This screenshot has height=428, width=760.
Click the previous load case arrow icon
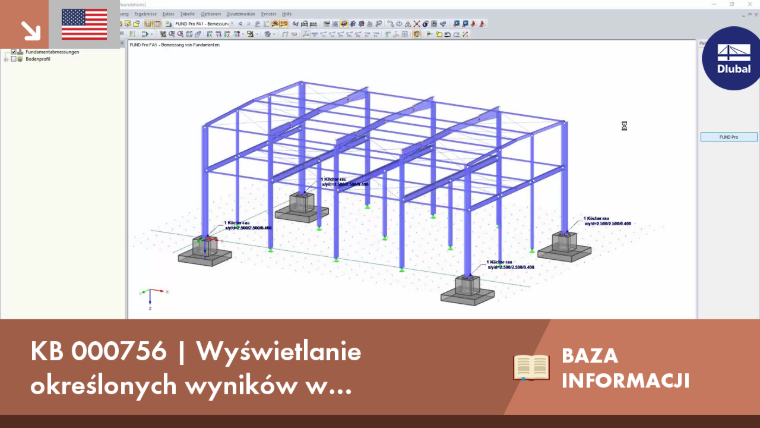click(x=240, y=24)
